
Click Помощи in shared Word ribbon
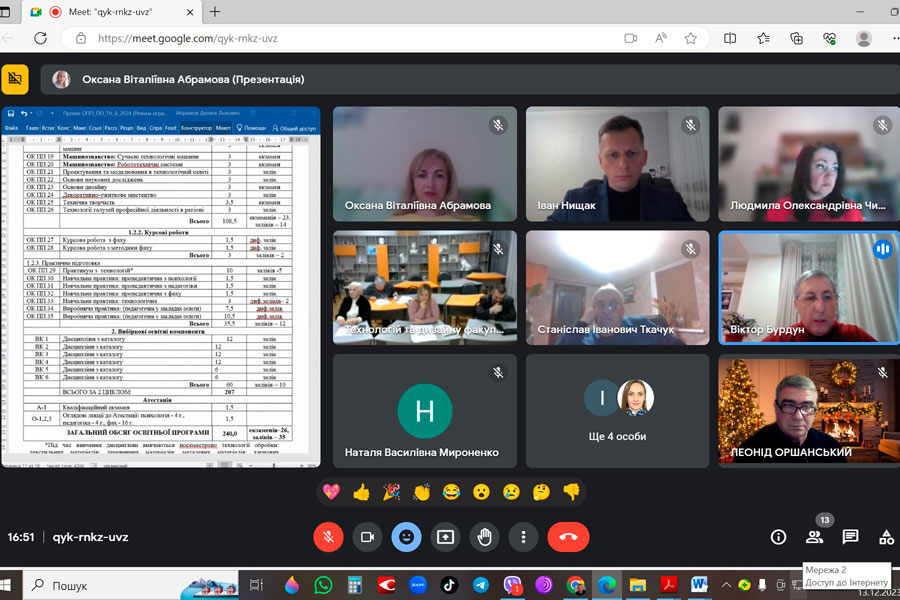[x=251, y=128]
